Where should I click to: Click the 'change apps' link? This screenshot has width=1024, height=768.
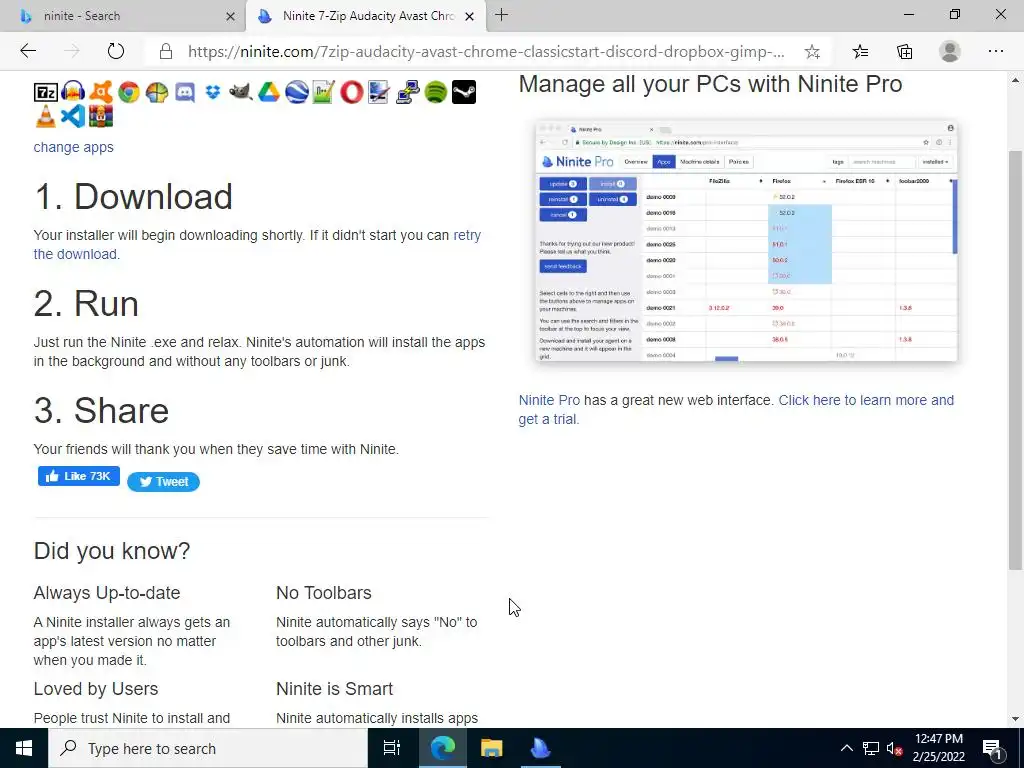[x=73, y=147]
